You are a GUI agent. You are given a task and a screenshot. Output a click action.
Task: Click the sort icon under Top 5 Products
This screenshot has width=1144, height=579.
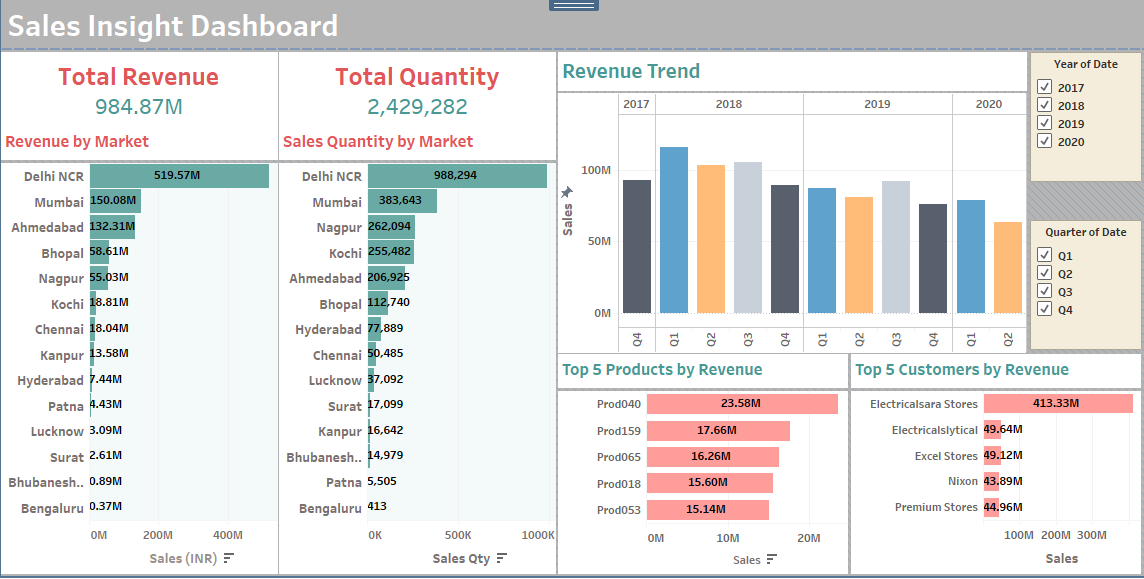(x=772, y=559)
